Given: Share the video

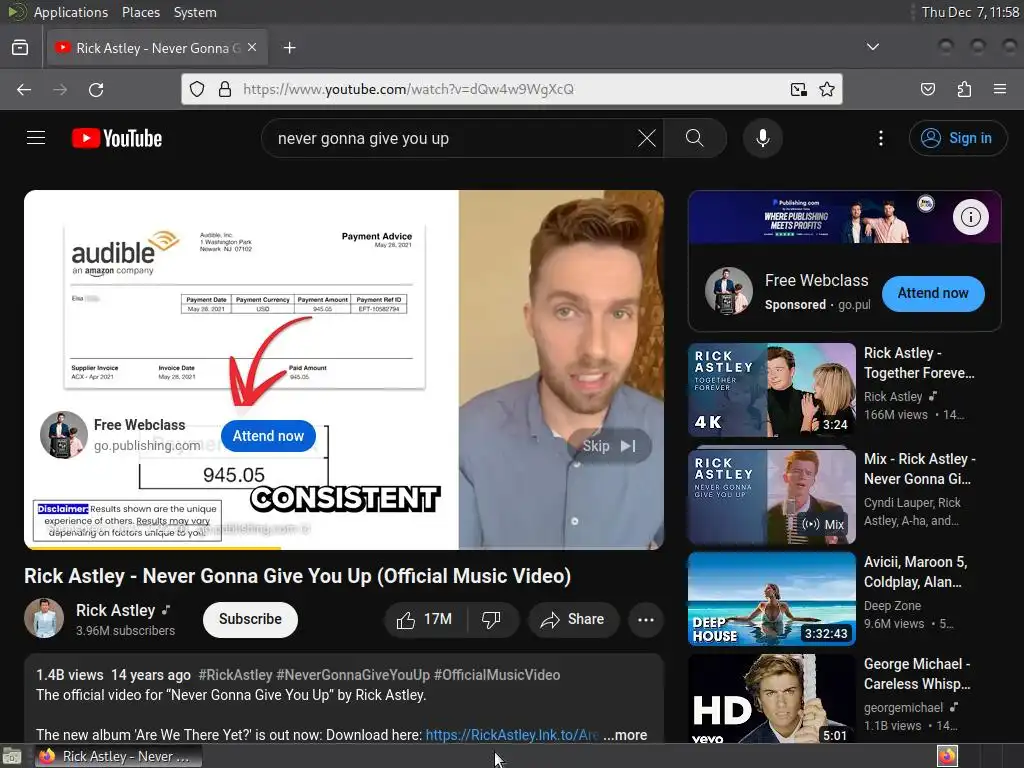Looking at the screenshot, I should pos(573,619).
